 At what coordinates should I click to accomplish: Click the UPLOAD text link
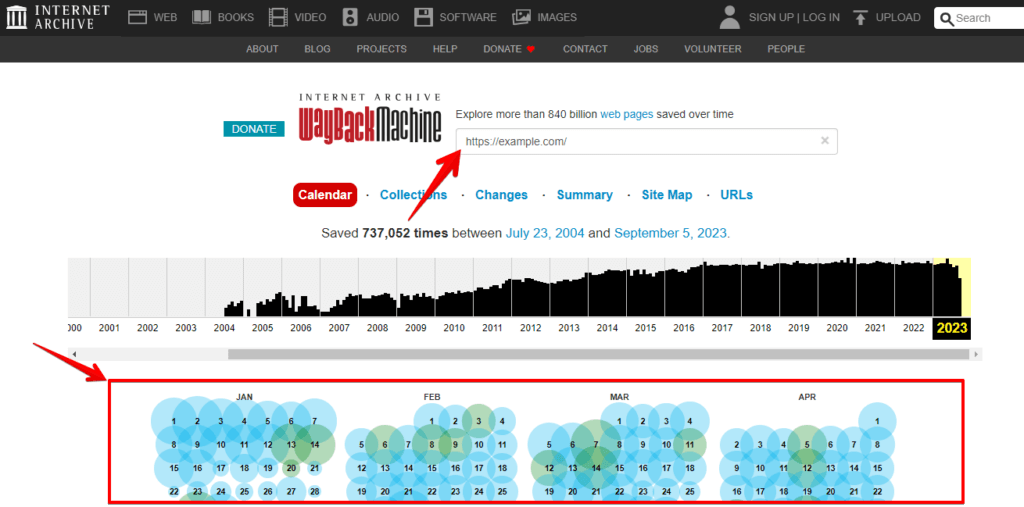pyautogui.click(x=898, y=18)
